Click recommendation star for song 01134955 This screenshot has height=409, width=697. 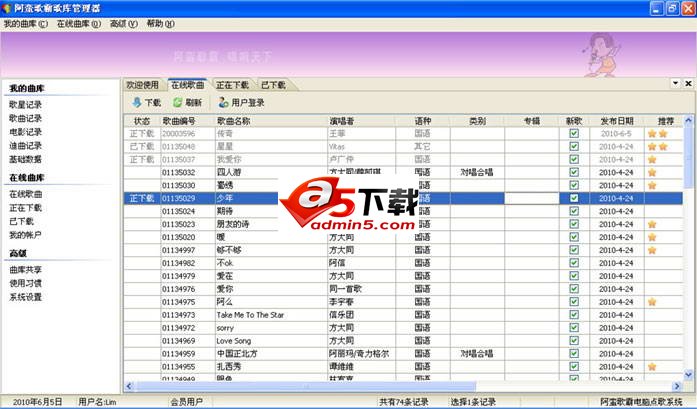click(652, 367)
